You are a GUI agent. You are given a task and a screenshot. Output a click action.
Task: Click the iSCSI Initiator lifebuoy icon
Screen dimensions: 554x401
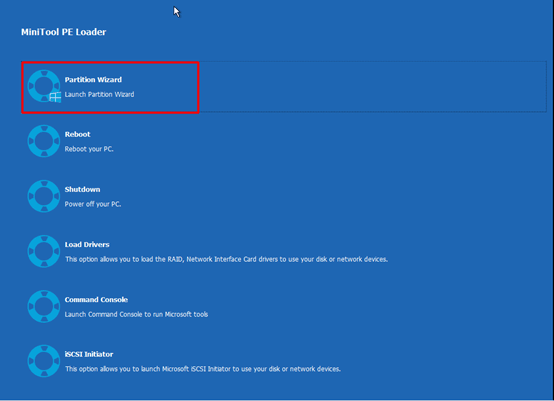(44, 361)
